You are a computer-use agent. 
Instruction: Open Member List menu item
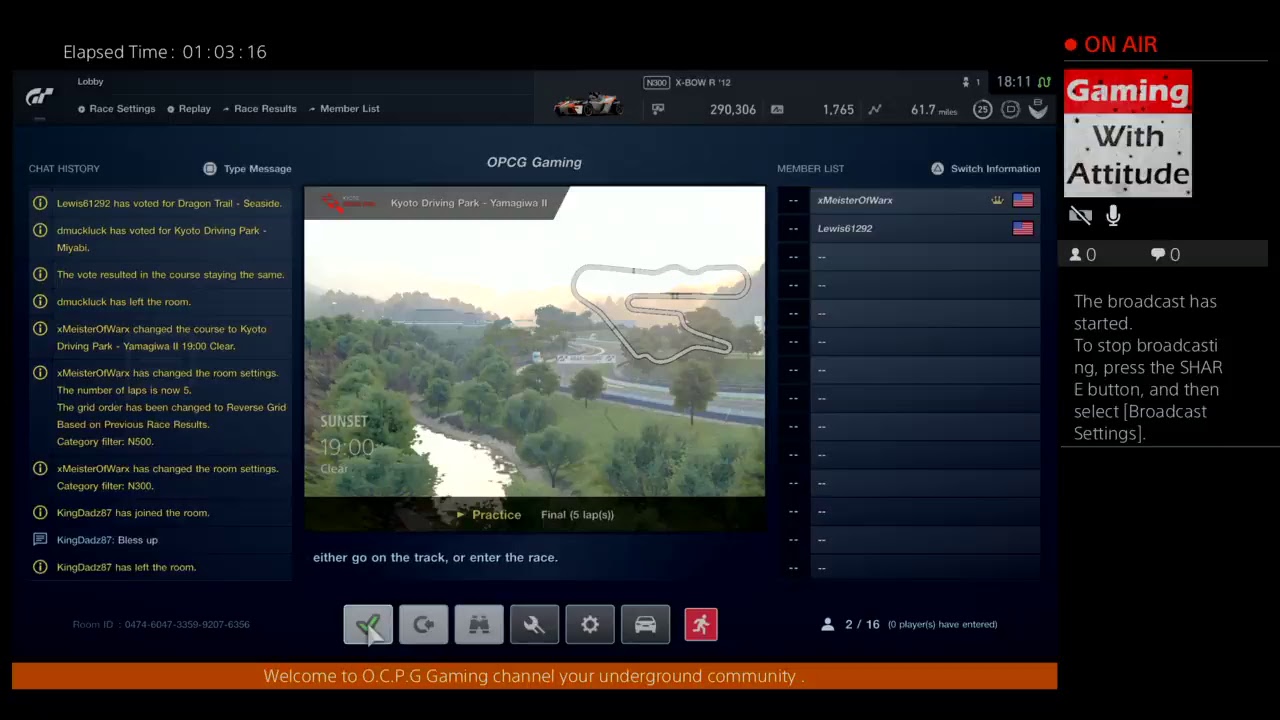[344, 109]
